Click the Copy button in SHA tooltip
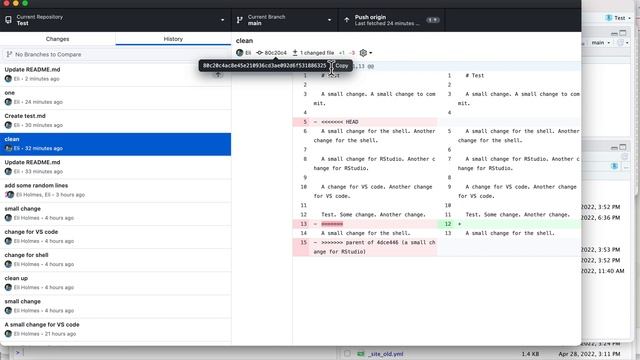This screenshot has height=360, width=640. tap(342, 66)
